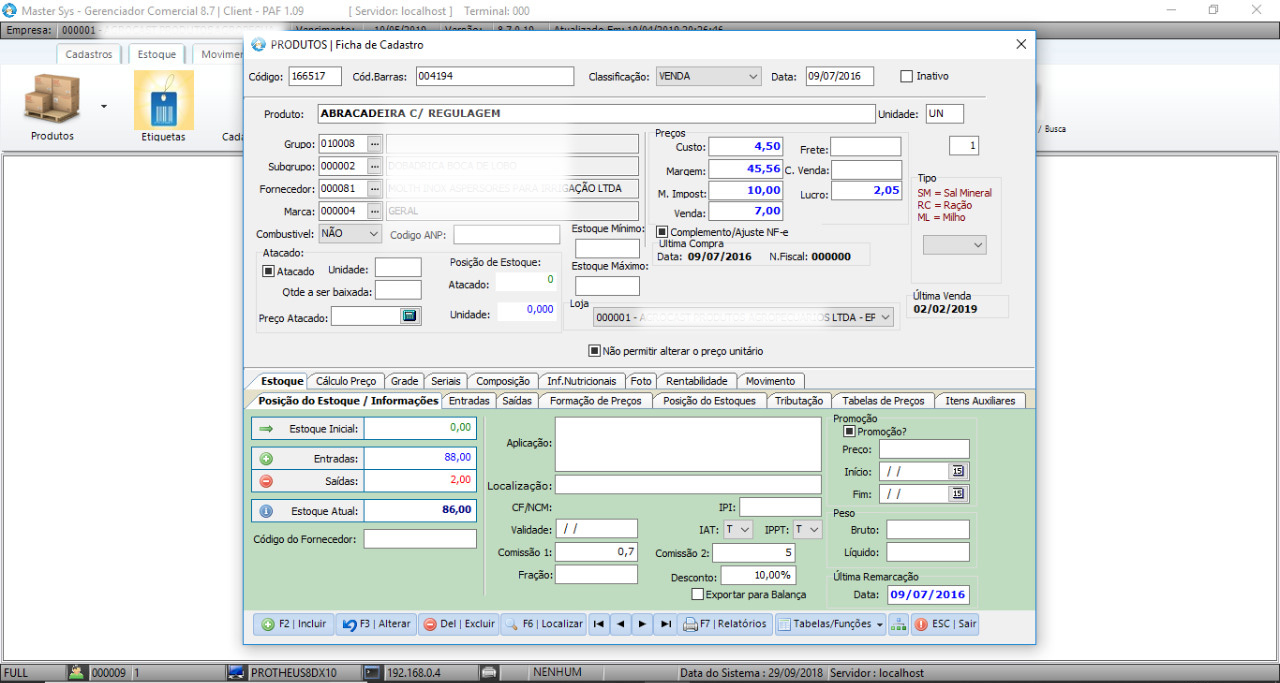Open the Tributação sub-tab

798,400
